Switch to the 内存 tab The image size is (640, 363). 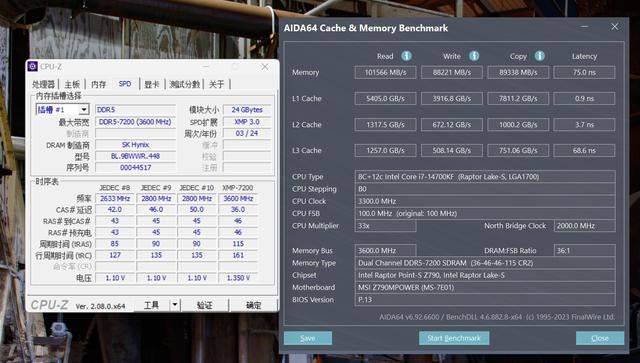98,84
